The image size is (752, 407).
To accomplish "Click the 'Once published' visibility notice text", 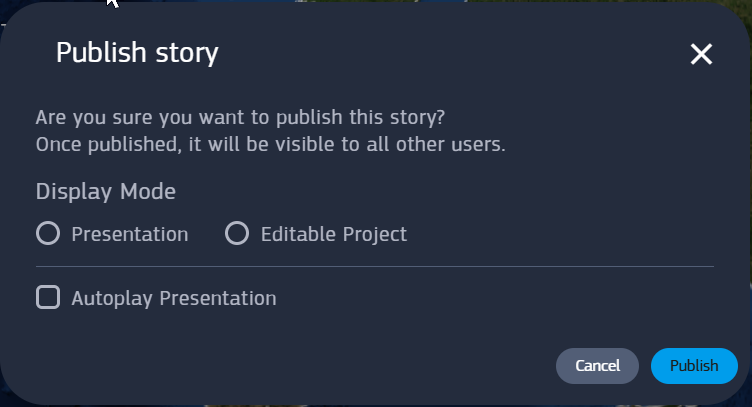I will [270, 143].
